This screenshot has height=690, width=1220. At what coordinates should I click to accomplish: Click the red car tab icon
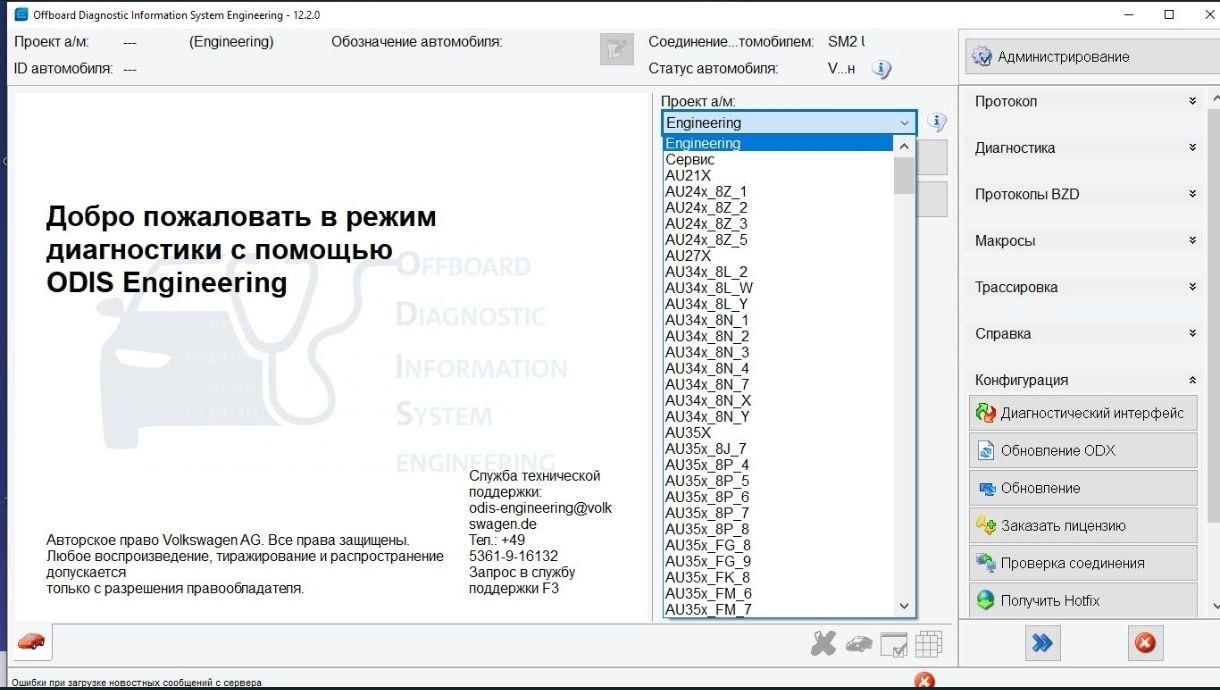pos(31,641)
